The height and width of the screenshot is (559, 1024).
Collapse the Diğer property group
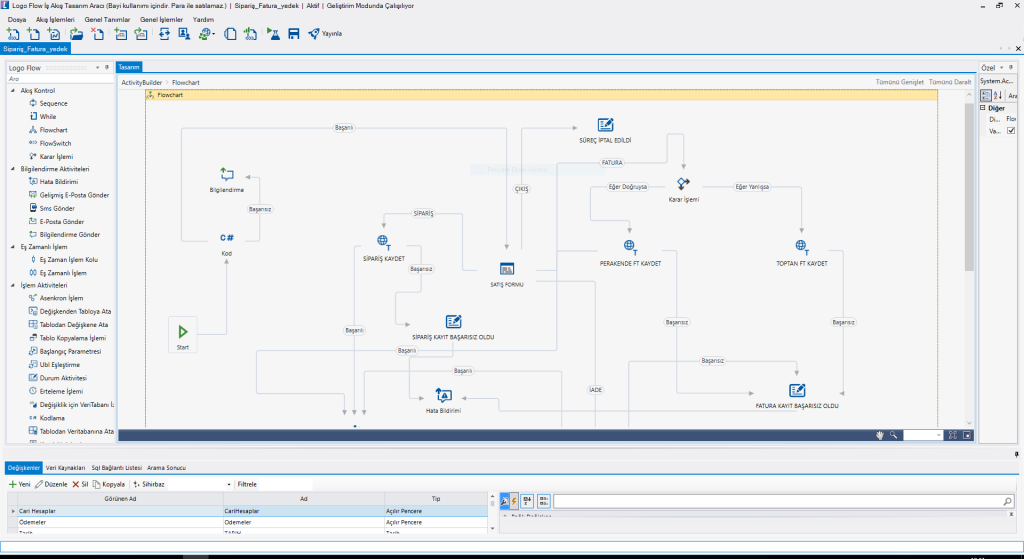(983, 108)
